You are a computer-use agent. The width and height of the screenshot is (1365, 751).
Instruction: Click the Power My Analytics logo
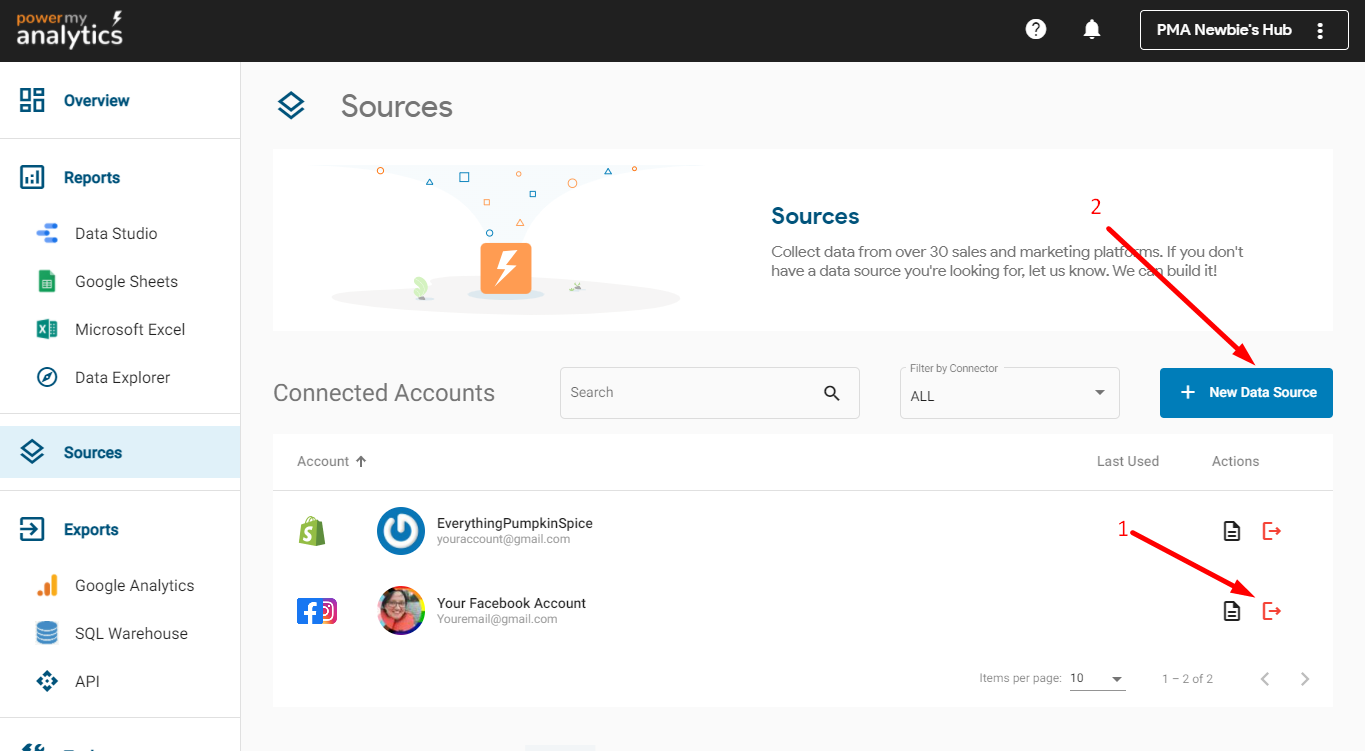pyautogui.click(x=70, y=30)
